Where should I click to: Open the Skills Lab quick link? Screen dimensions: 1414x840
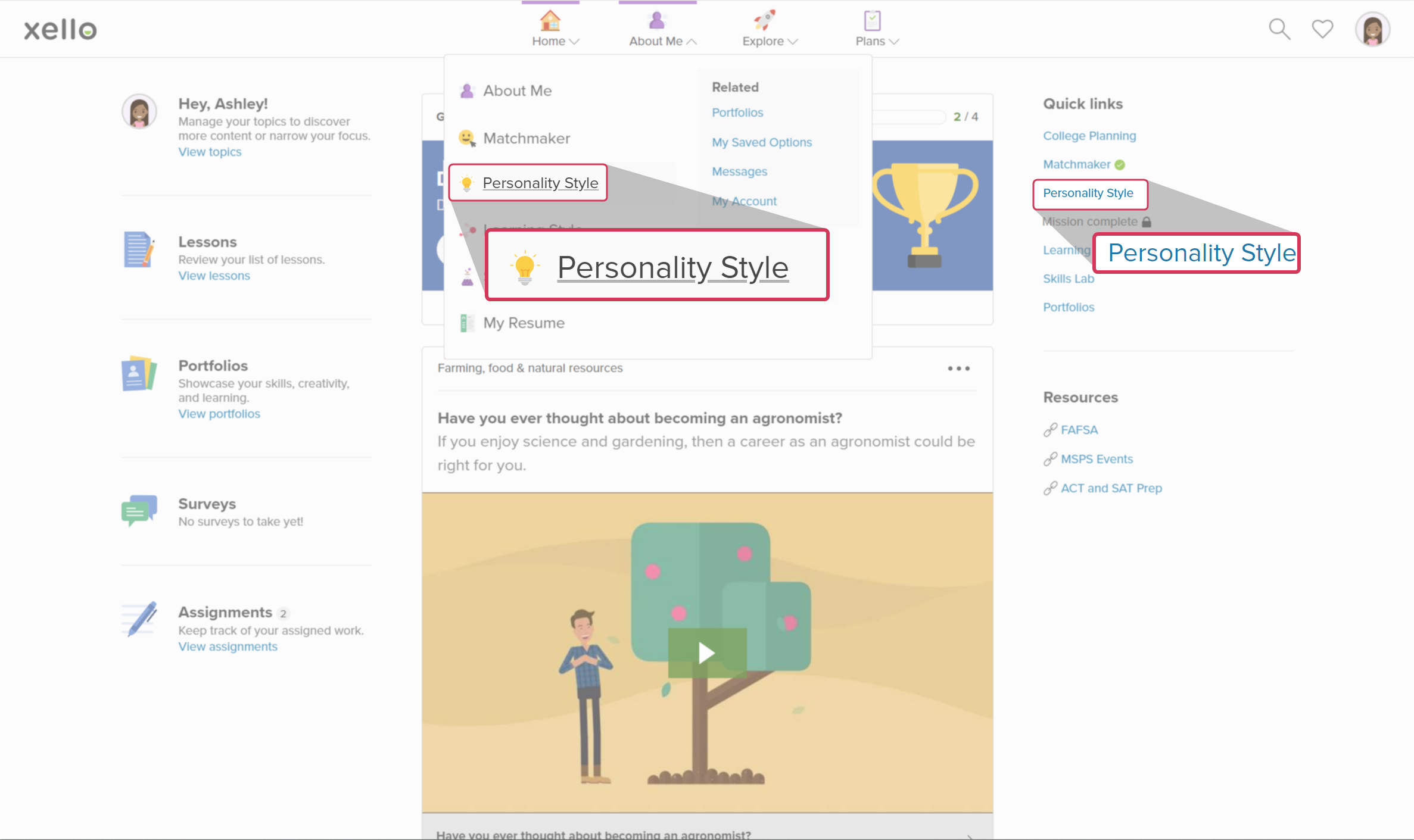(x=1069, y=279)
